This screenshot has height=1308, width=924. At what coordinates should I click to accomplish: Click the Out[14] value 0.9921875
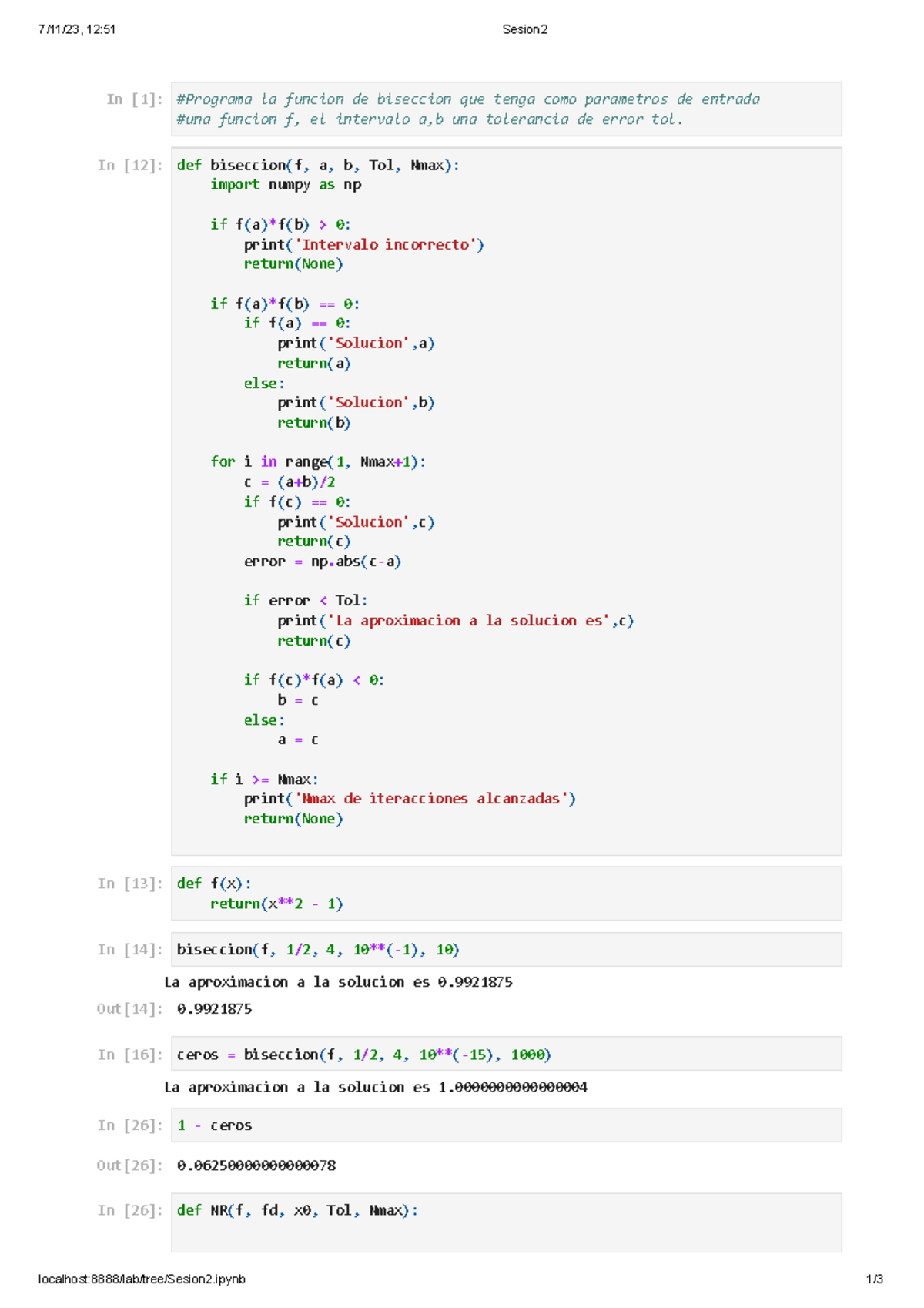pos(214,1008)
